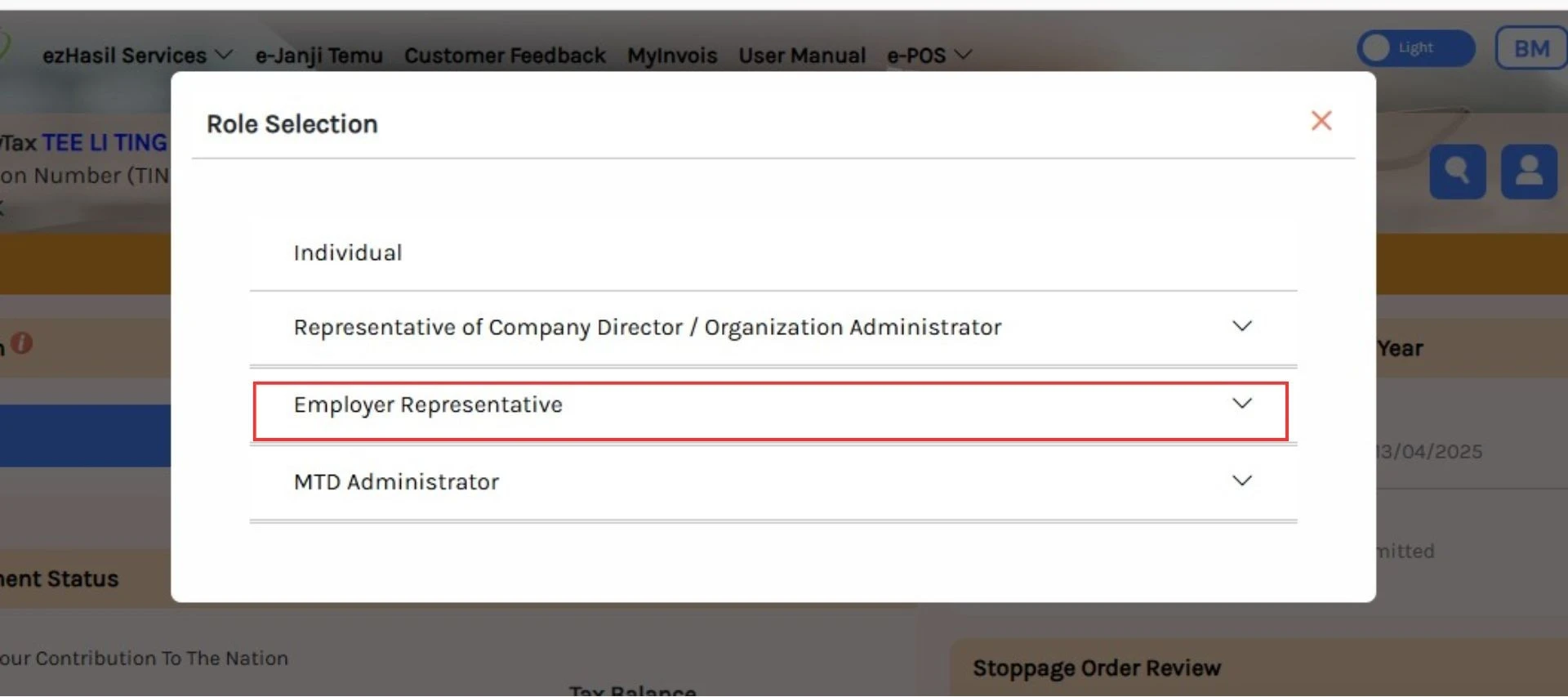The height and width of the screenshot is (697, 1568).
Task: Switch language with the BM button
Action: [x=1530, y=49]
